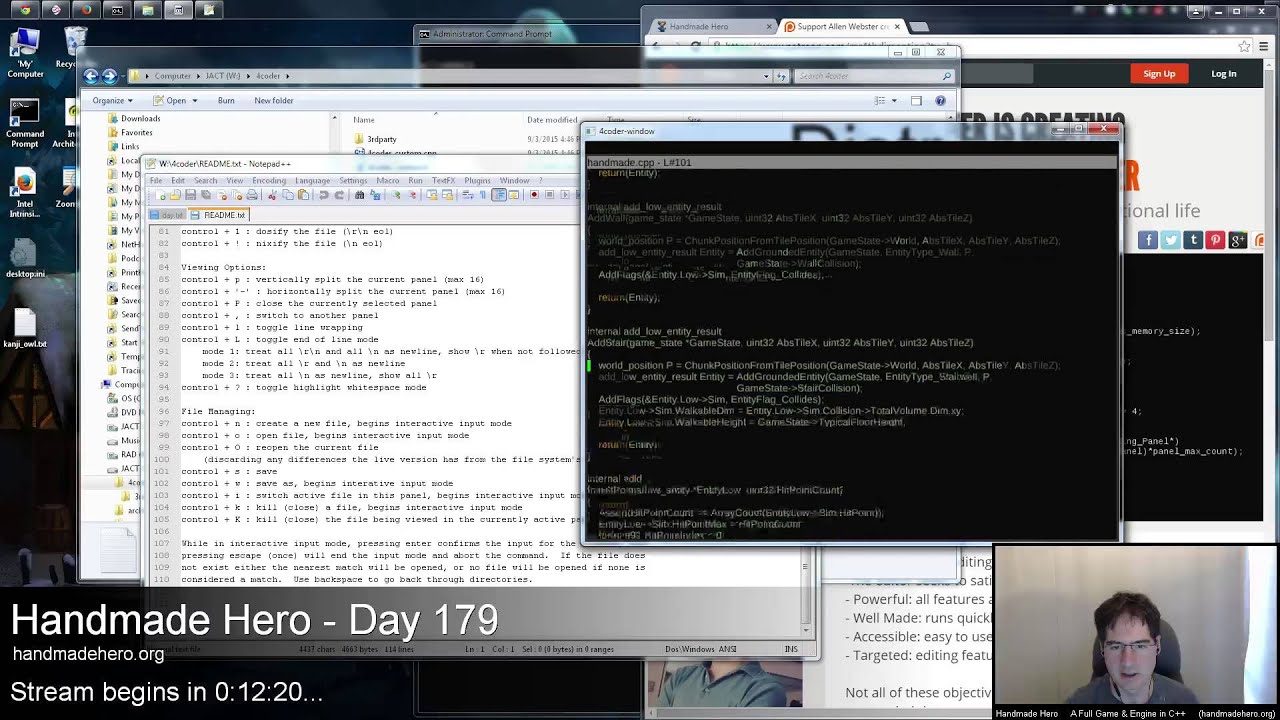Screen dimensions: 1280x720
Task: Create new file in Notepad++ toolbar
Action: [160, 195]
